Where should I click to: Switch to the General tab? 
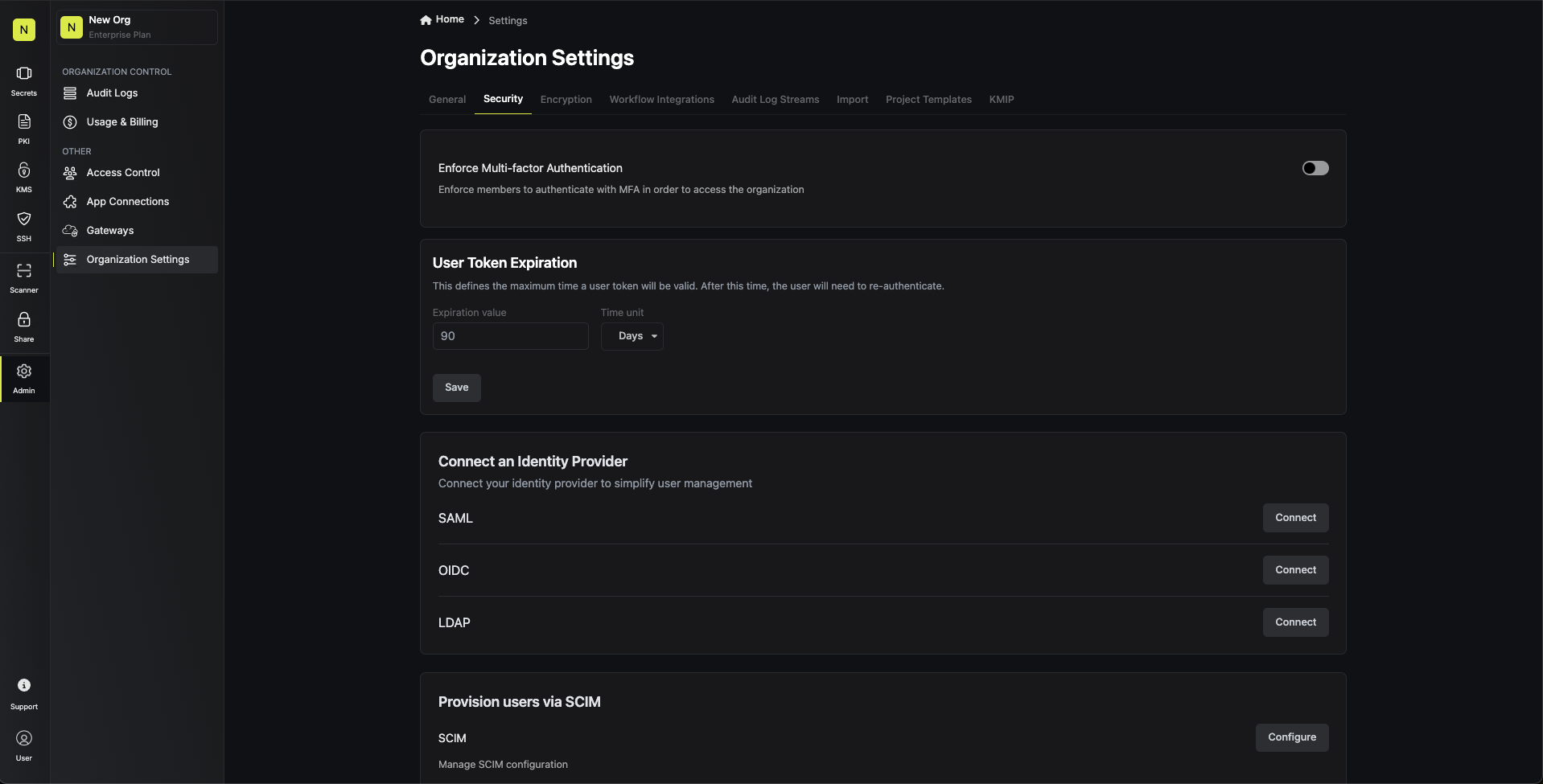click(x=447, y=100)
